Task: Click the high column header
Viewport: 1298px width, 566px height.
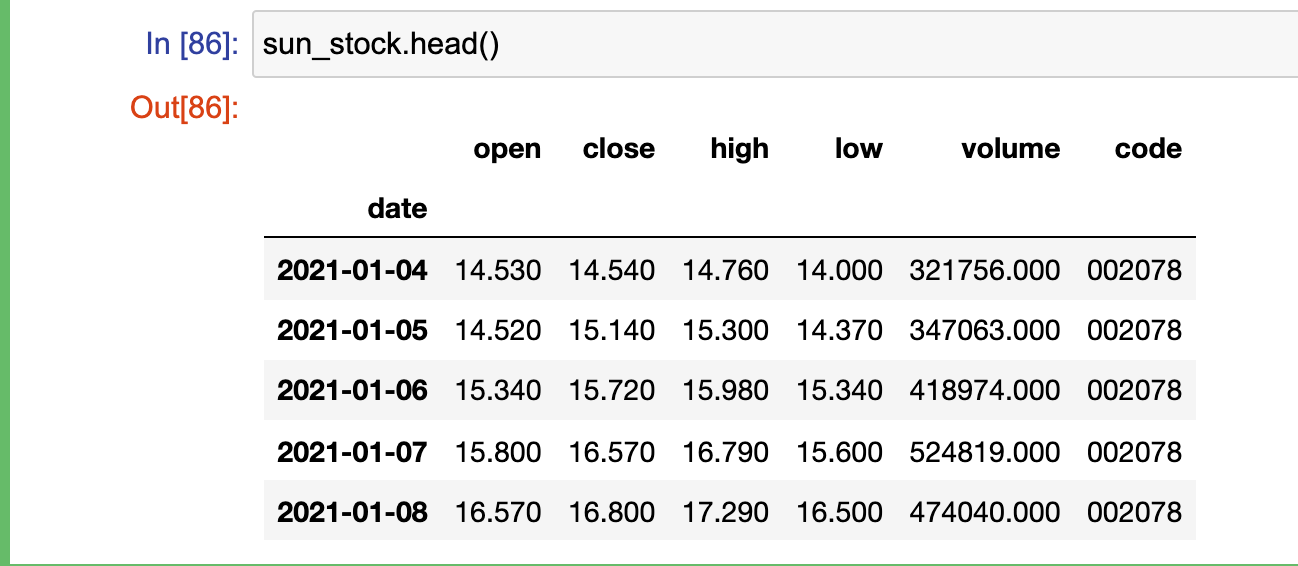Action: coord(740,150)
